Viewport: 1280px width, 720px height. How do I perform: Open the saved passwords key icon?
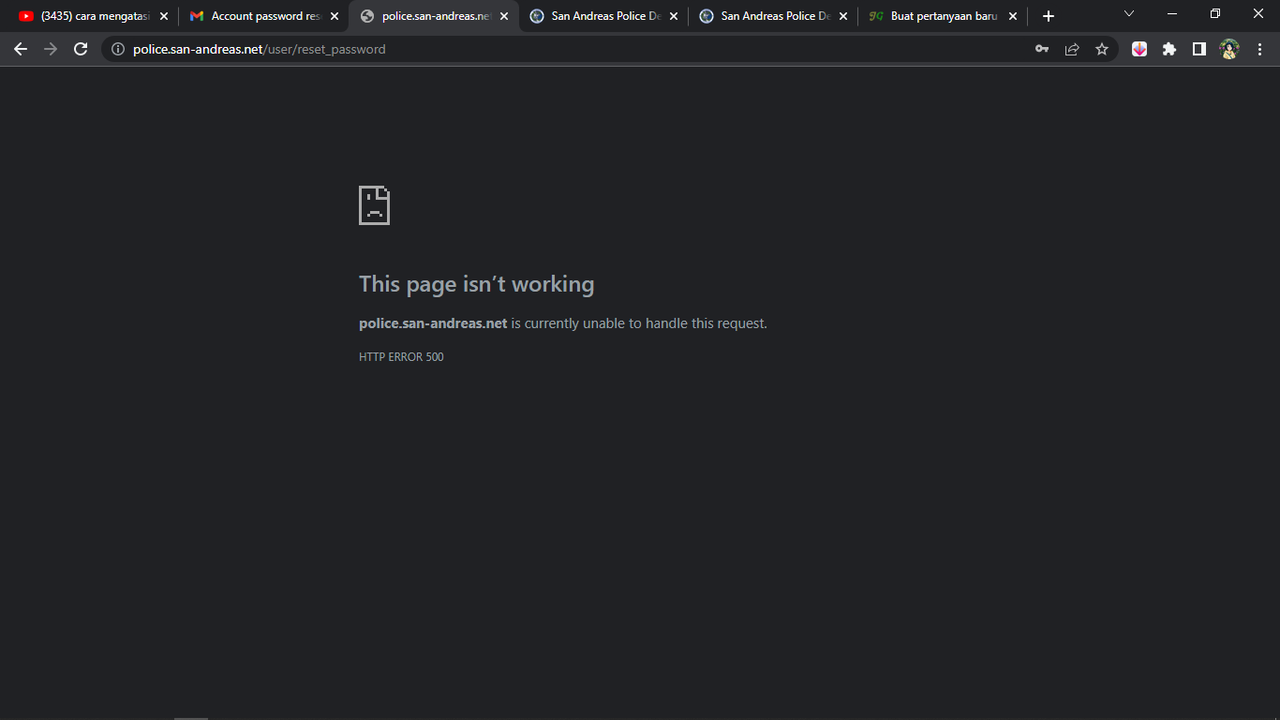1042,49
